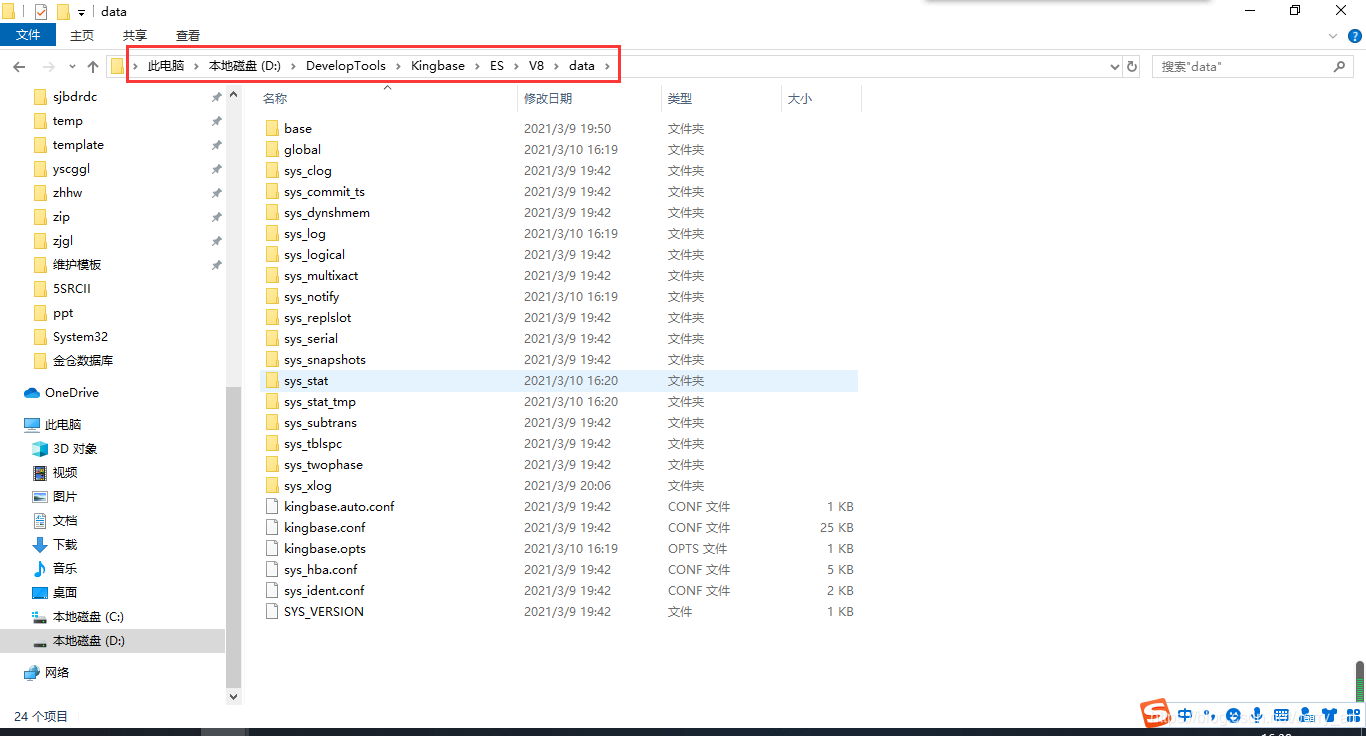Open breadcrumb chevron after DevelopTools

(x=398, y=66)
